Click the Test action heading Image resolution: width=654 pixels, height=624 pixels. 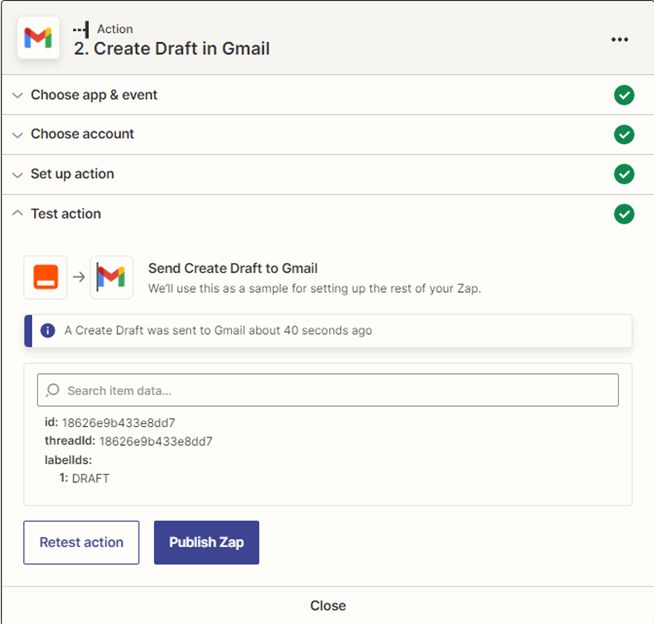[66, 214]
